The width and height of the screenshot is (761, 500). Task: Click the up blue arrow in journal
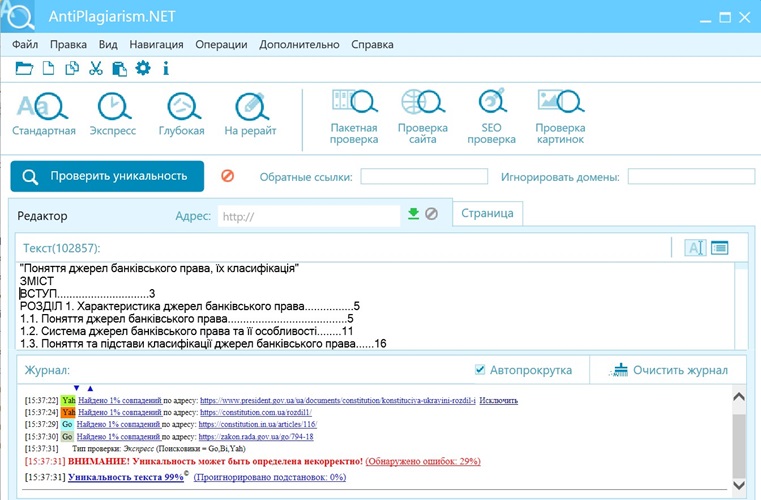[90, 388]
